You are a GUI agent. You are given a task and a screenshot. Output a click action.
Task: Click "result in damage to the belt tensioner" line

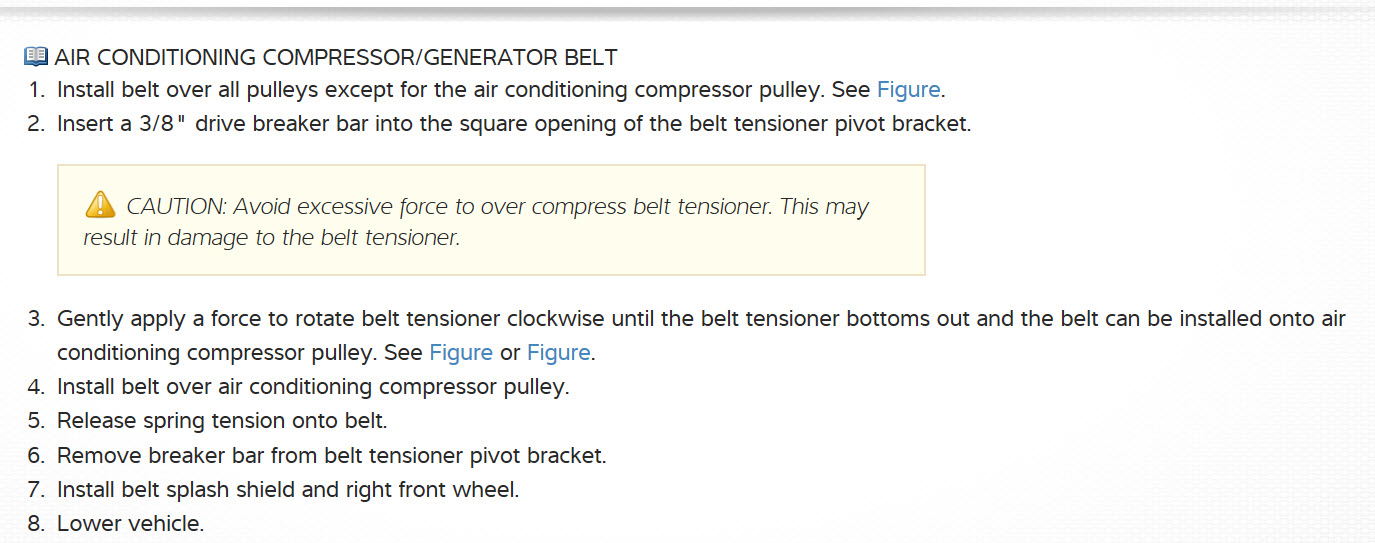coord(270,238)
